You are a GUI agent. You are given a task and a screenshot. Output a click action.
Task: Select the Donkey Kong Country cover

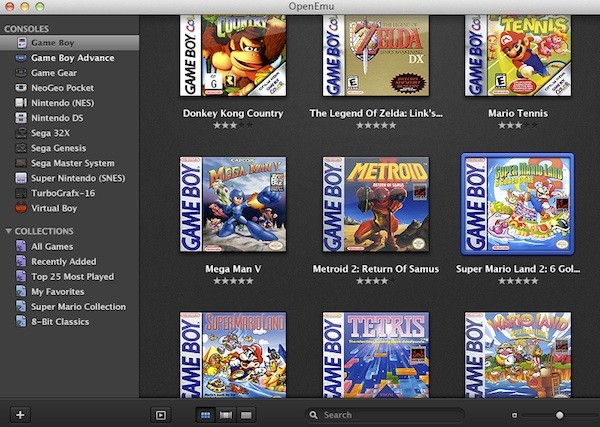pyautogui.click(x=233, y=55)
